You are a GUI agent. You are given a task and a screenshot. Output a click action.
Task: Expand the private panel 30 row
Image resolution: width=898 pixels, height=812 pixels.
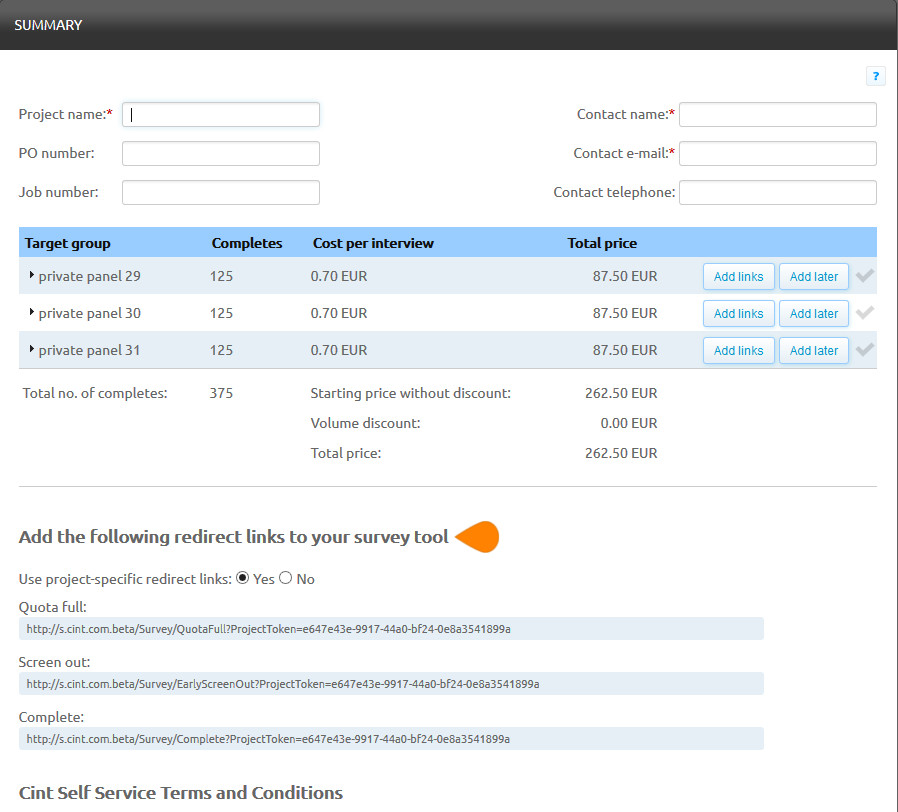click(32, 312)
